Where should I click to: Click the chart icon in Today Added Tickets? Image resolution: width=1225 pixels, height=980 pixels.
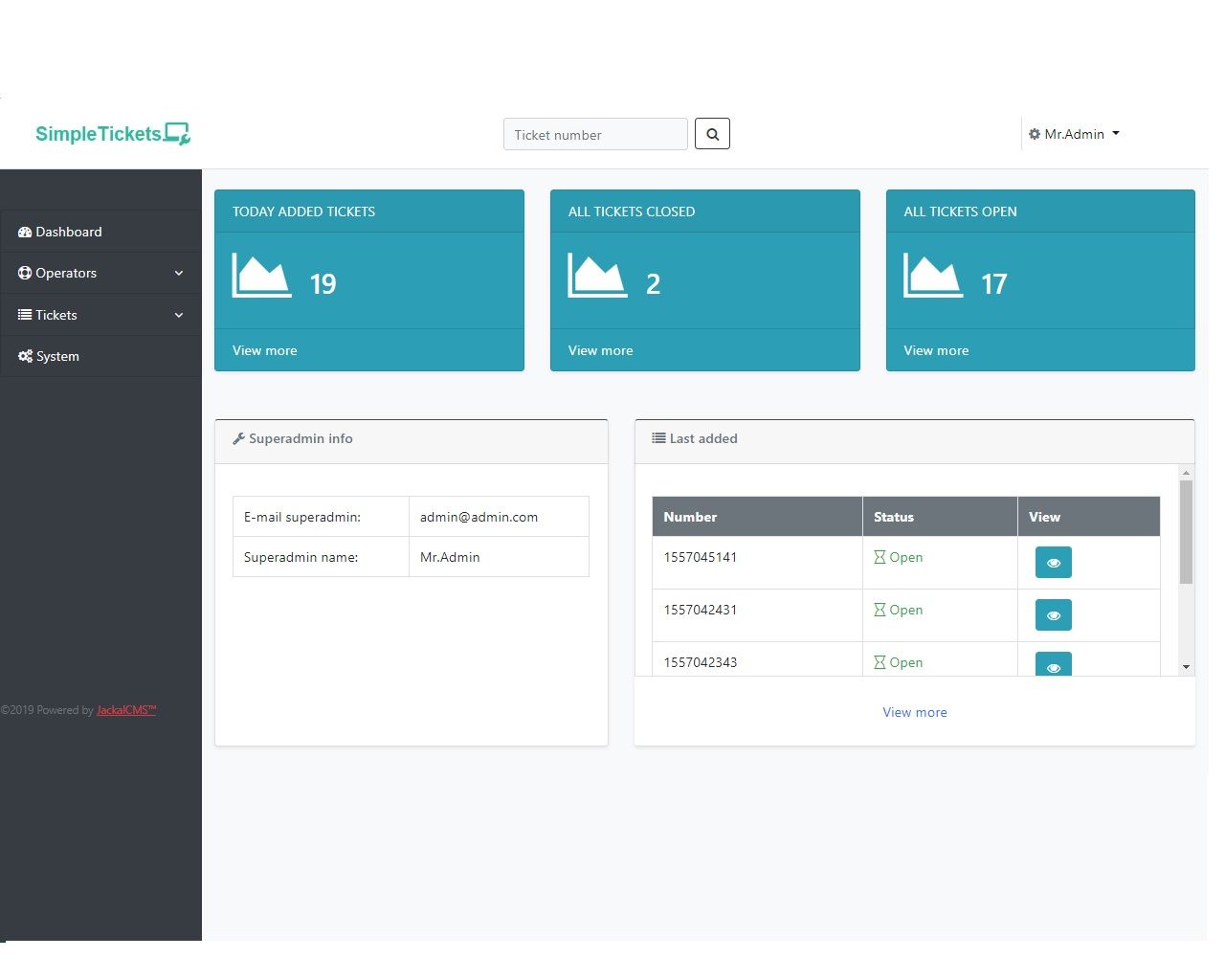(x=261, y=276)
